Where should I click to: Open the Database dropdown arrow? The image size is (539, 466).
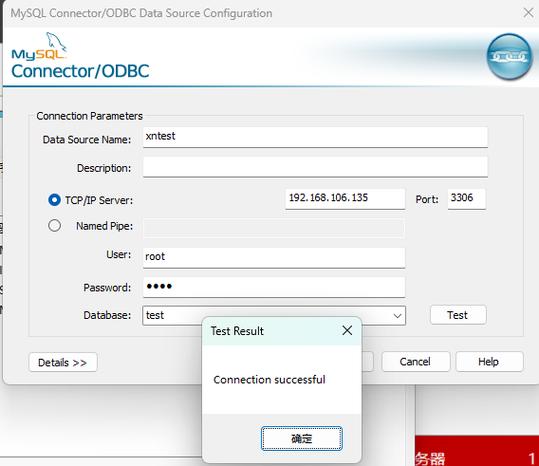point(397,315)
